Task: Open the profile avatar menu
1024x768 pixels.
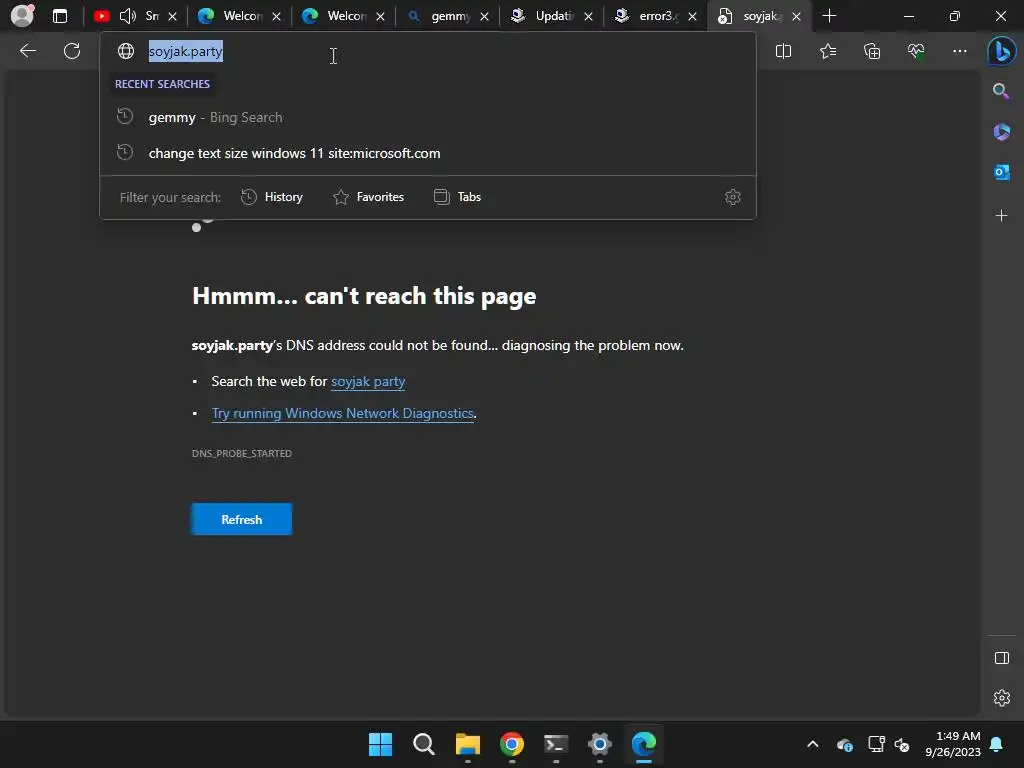Action: pyautogui.click(x=23, y=16)
